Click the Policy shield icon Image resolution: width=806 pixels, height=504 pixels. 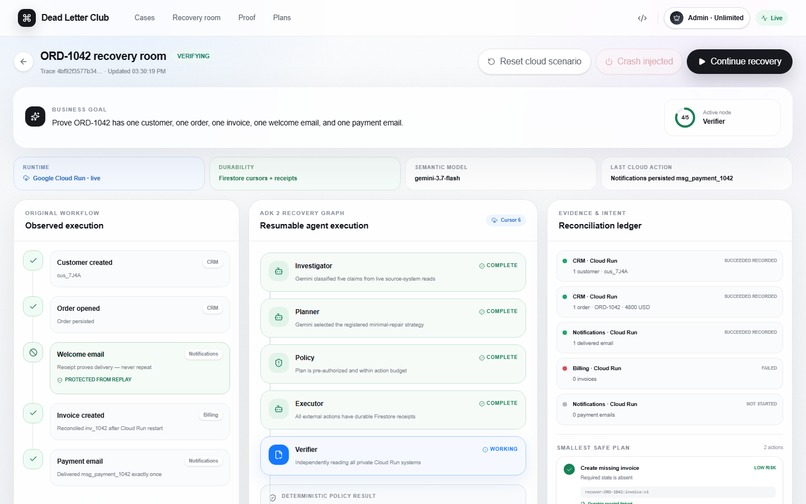point(279,363)
